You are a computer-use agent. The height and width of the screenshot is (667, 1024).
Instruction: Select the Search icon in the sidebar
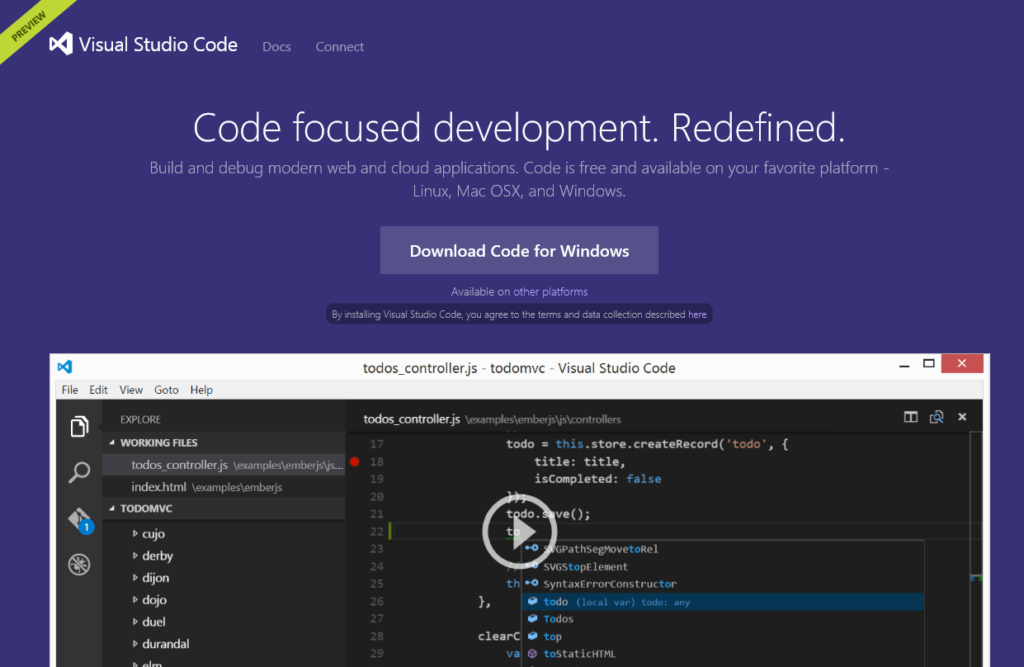coord(79,472)
